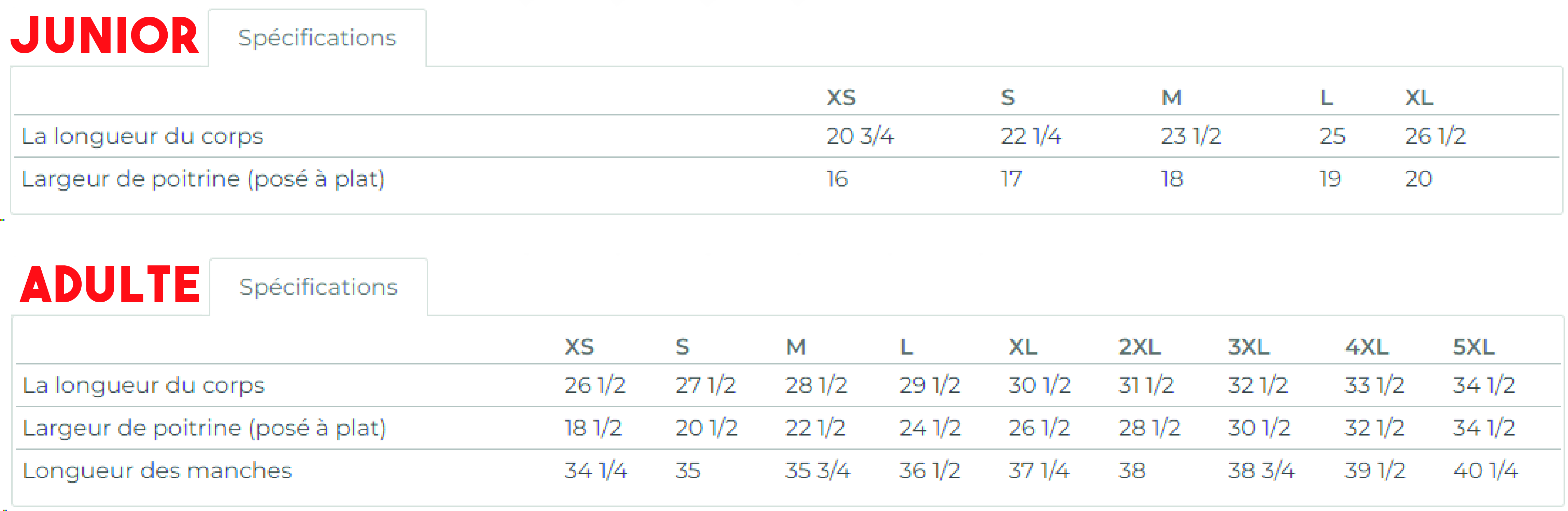
Task: Click the Junior L chest width 19
Action: coord(1331,179)
